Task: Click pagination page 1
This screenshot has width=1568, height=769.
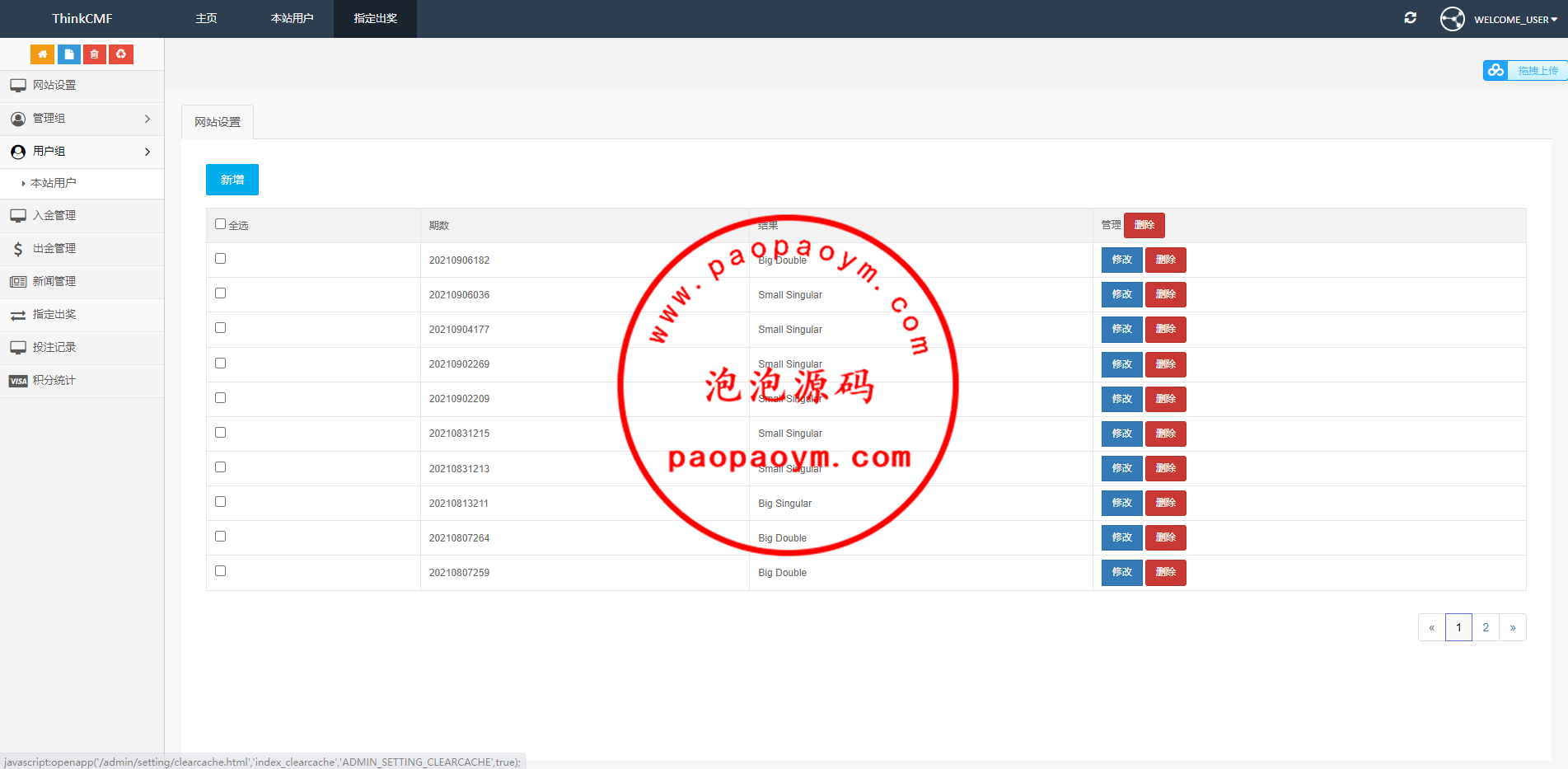Action: (1458, 627)
